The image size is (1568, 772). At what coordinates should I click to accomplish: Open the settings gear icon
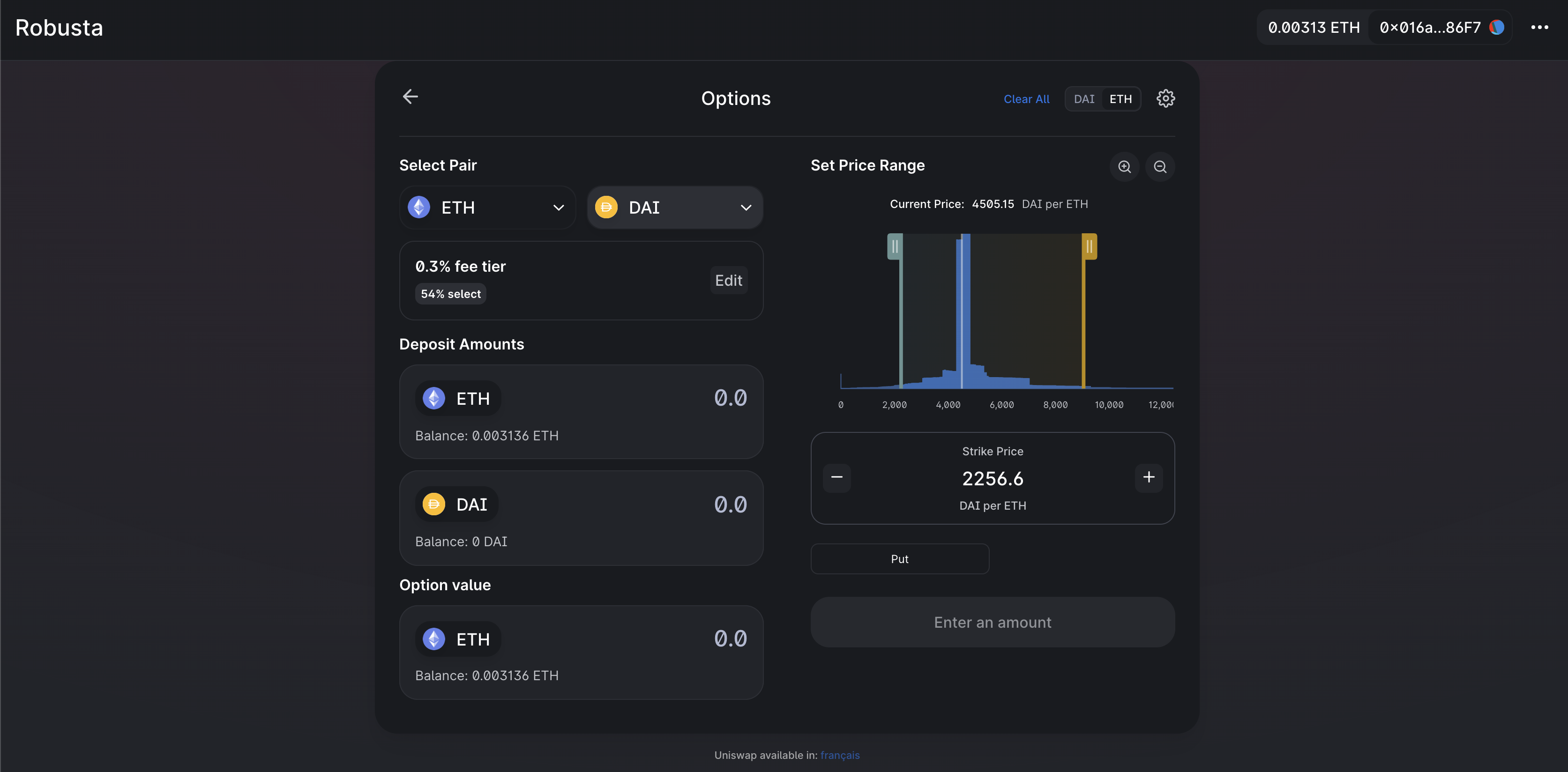pos(1165,98)
